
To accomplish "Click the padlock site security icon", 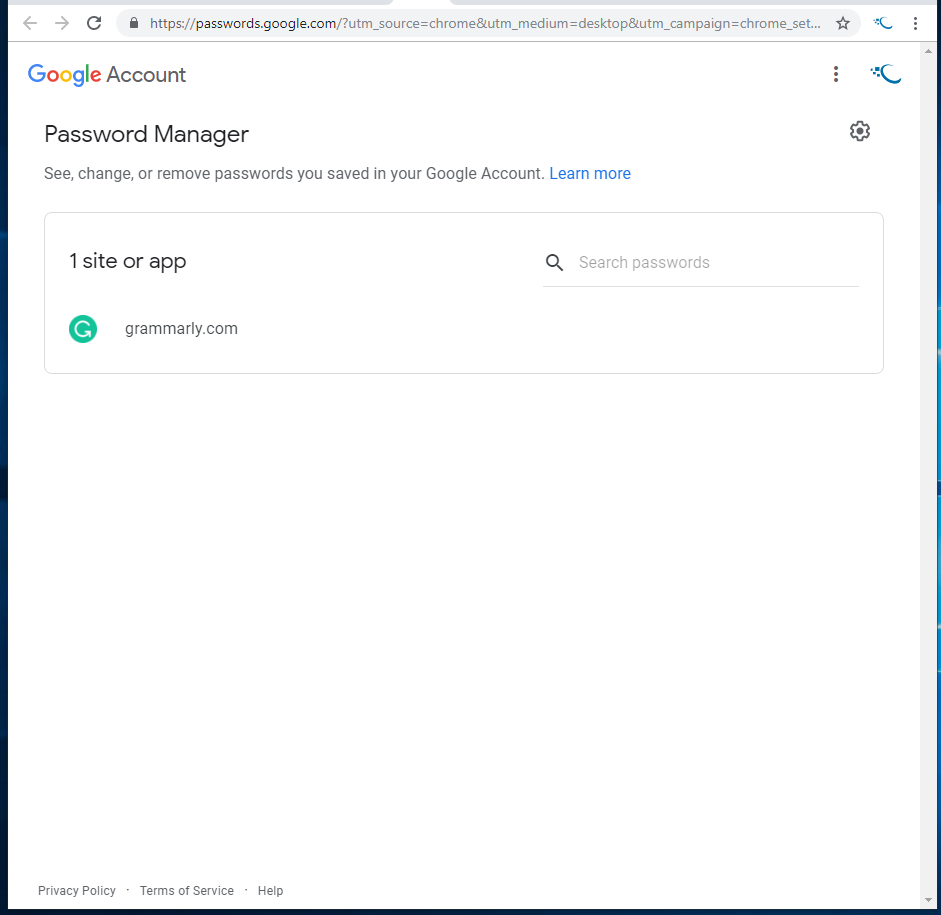I will [x=134, y=23].
